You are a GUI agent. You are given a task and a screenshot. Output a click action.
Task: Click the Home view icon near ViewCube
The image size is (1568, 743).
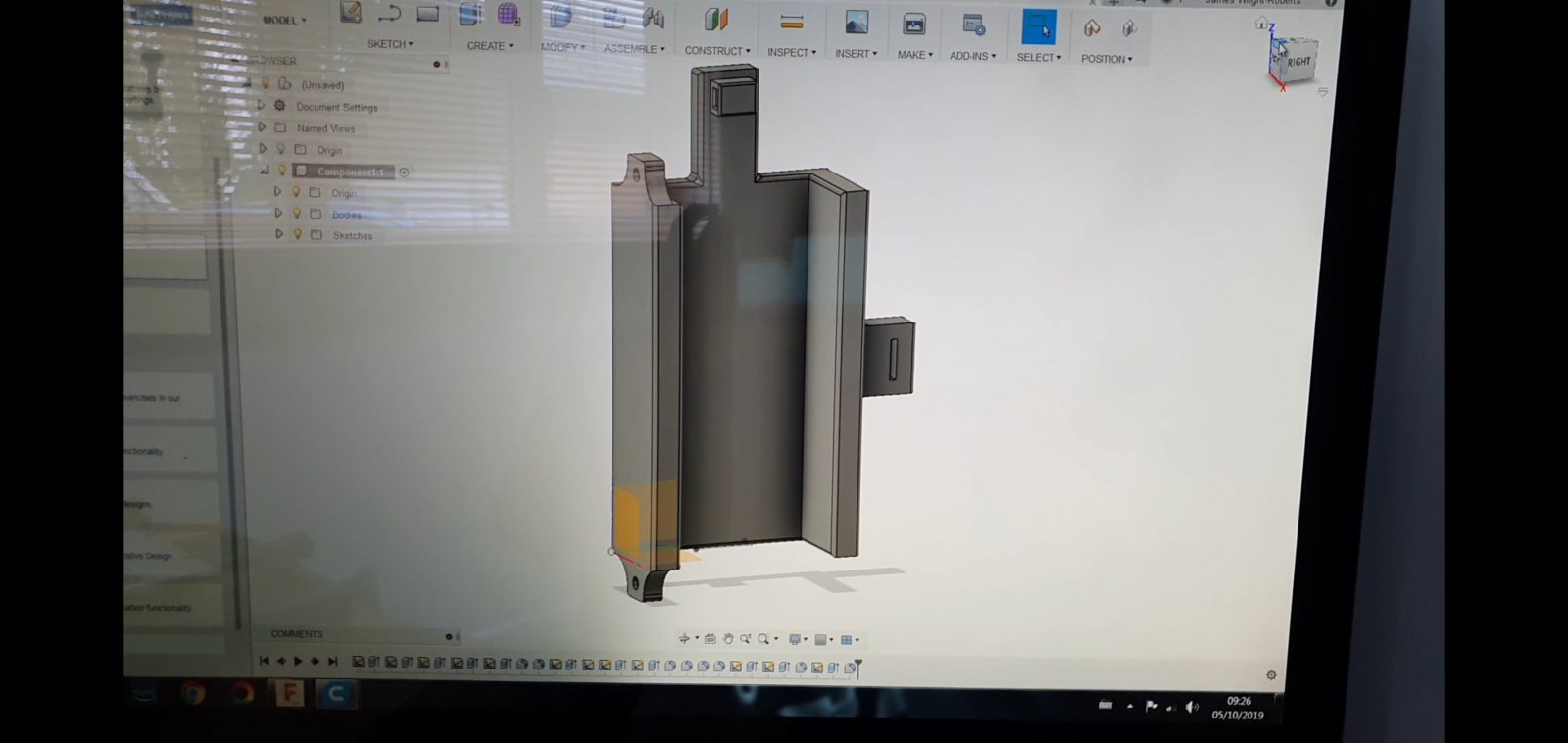click(1261, 24)
